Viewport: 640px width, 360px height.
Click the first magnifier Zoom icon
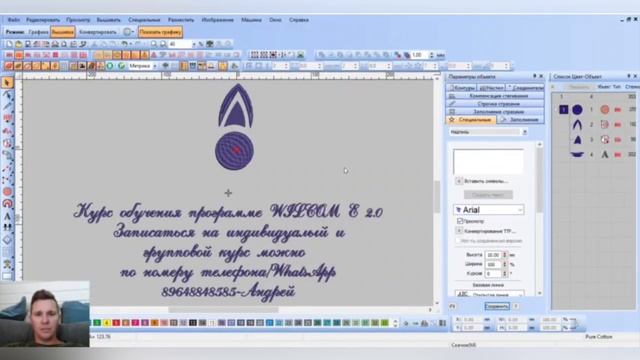pos(154,44)
